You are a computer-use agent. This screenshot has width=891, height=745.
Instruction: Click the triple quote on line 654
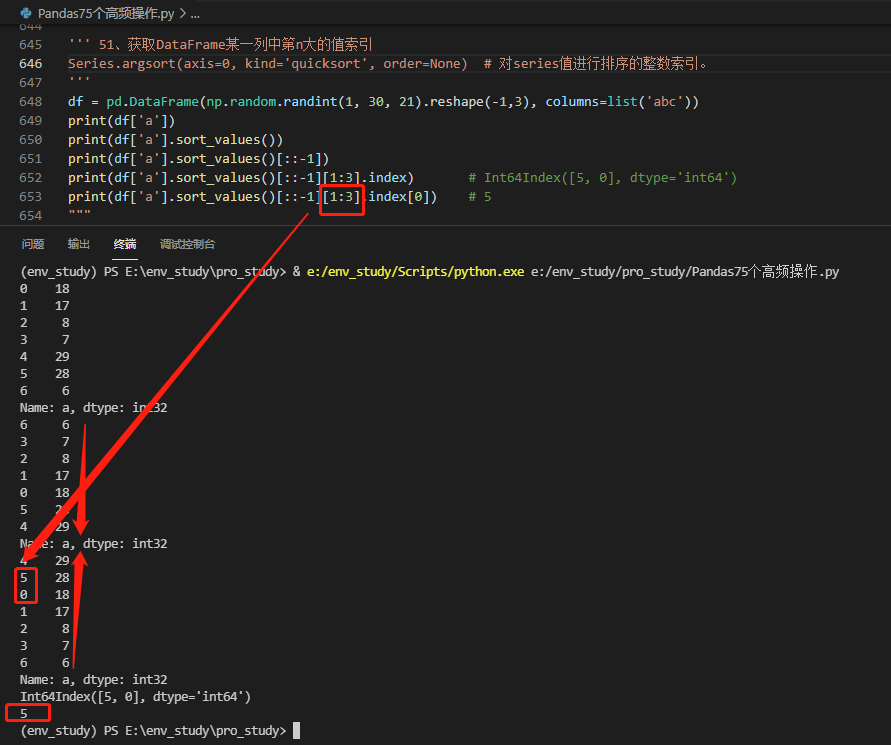[80, 214]
